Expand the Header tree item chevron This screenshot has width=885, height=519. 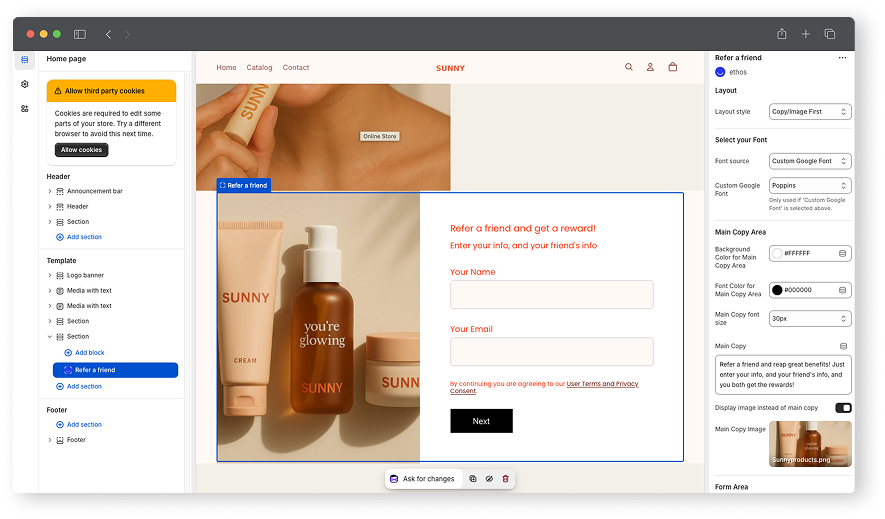tap(50, 206)
